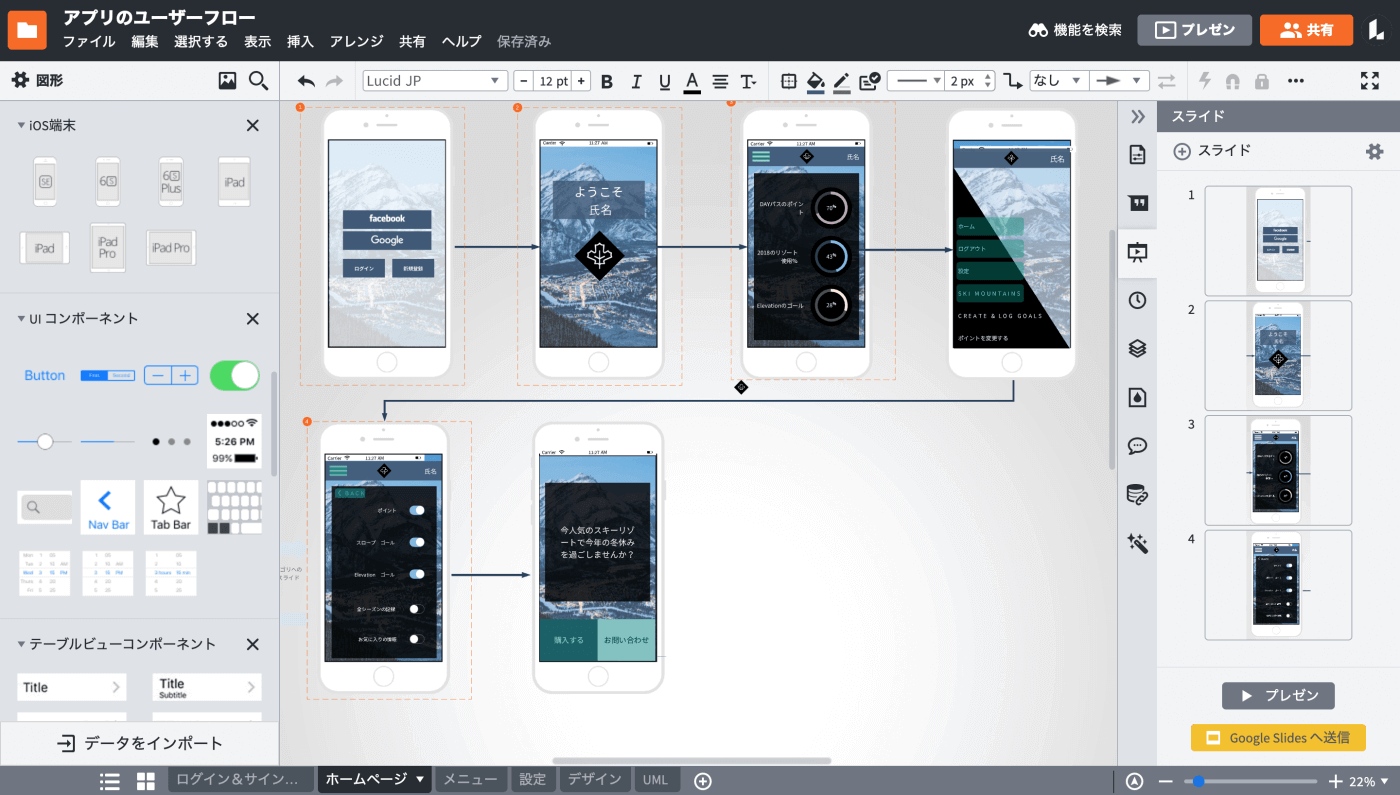Add a slide with スライド plus button
The width and height of the screenshot is (1400, 795).
(x=1212, y=151)
